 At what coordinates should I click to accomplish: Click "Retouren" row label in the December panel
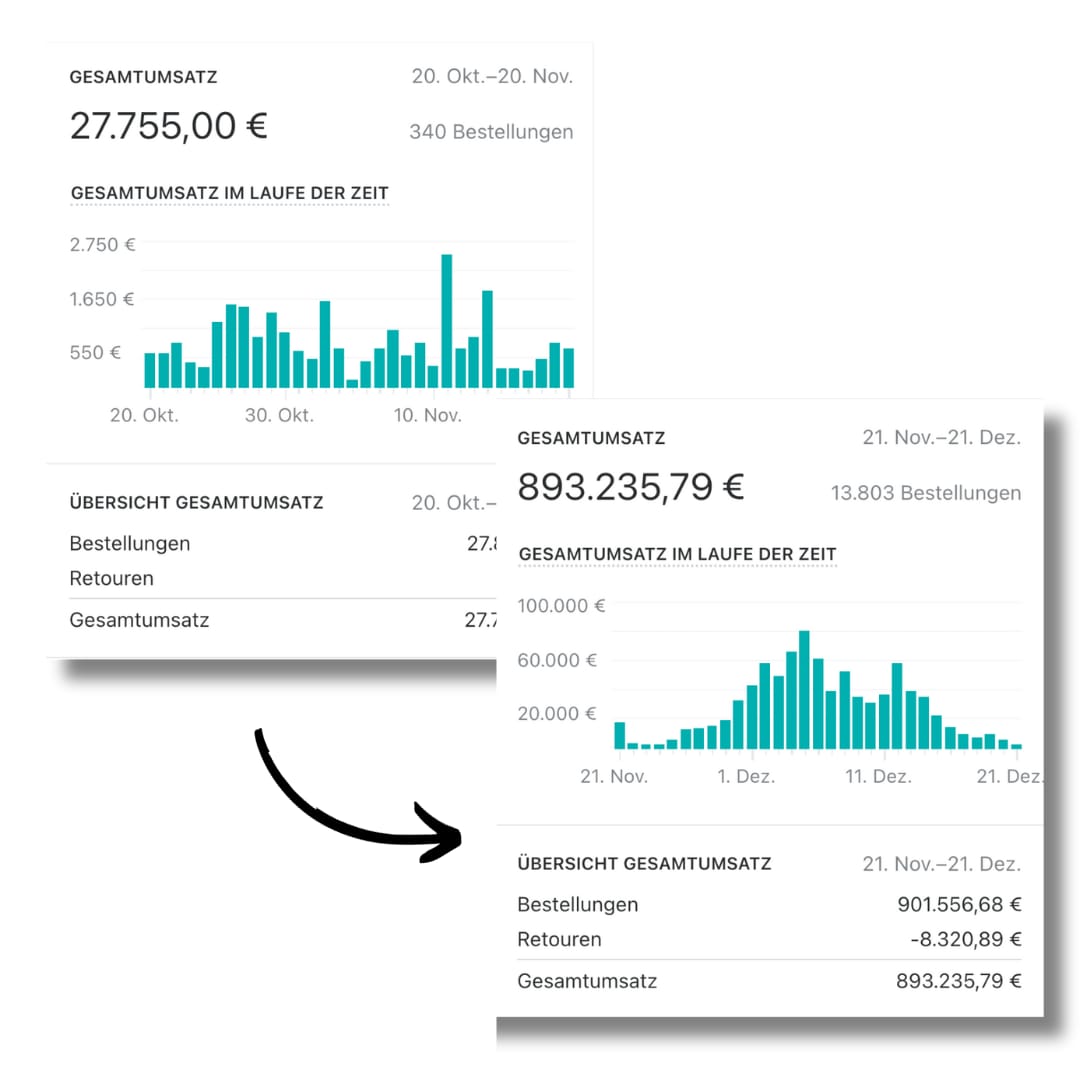559,939
